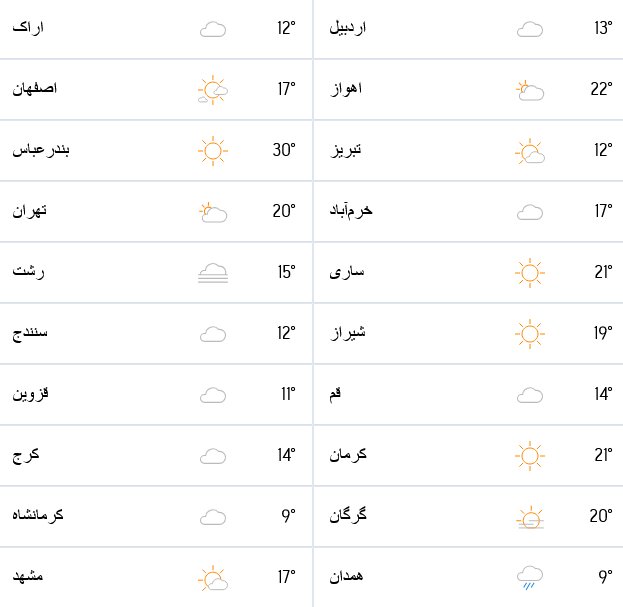Click the sunny icon for شیراز

click(530, 333)
